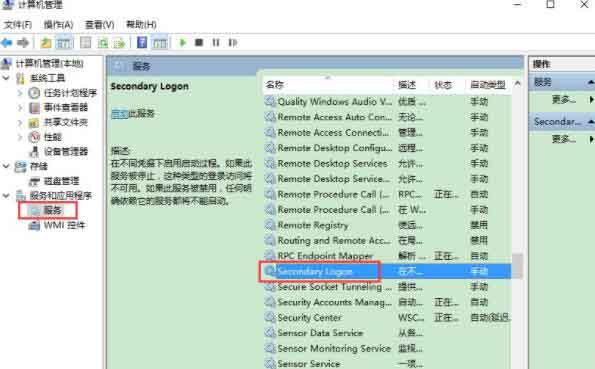The height and width of the screenshot is (369, 595).
Task: Click the 启动 this service link
Action: click(120, 114)
